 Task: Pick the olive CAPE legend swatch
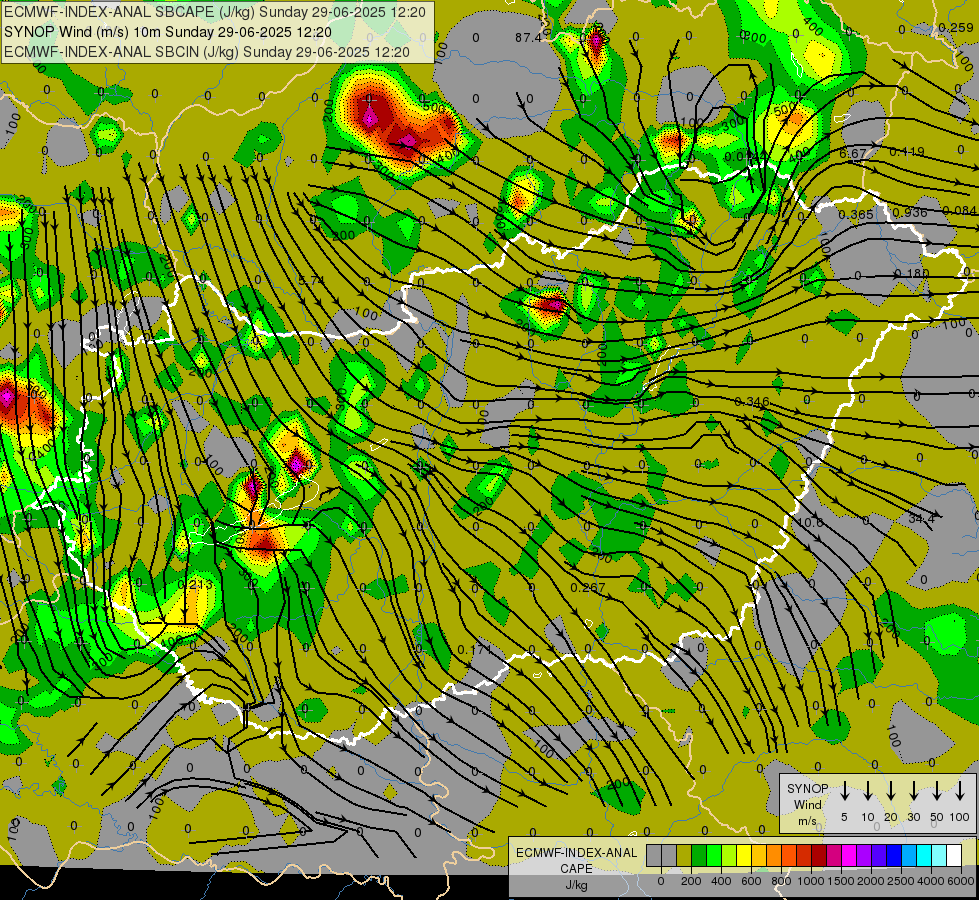tap(684, 855)
